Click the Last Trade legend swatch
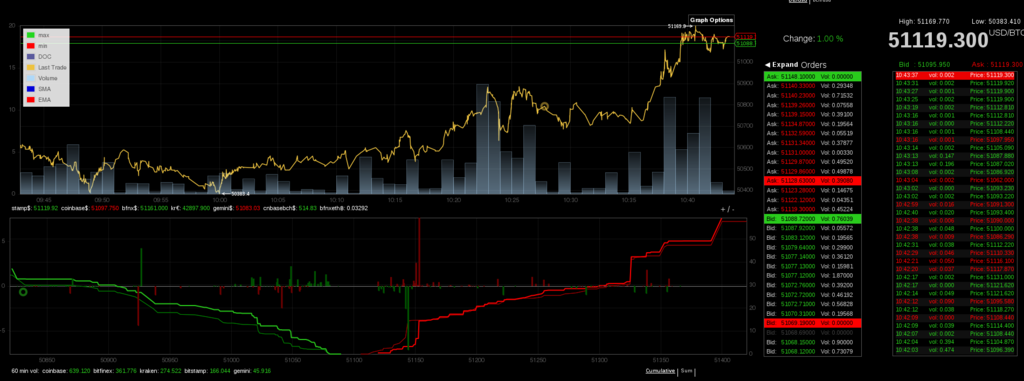 [30, 67]
